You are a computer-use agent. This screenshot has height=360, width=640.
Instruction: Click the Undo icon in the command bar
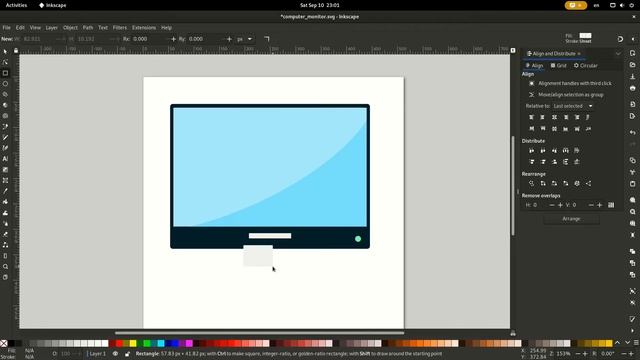633,133
